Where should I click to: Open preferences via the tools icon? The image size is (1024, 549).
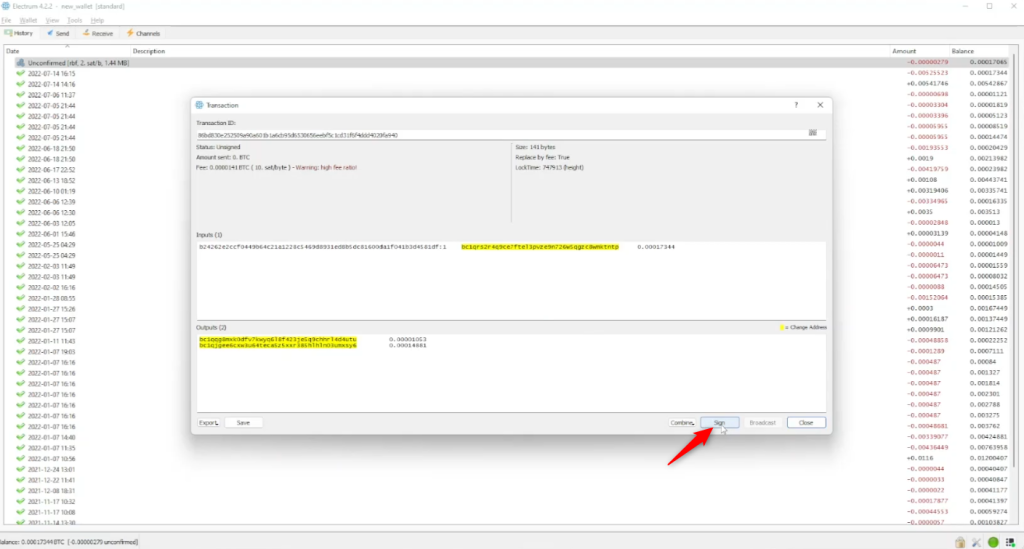976,542
